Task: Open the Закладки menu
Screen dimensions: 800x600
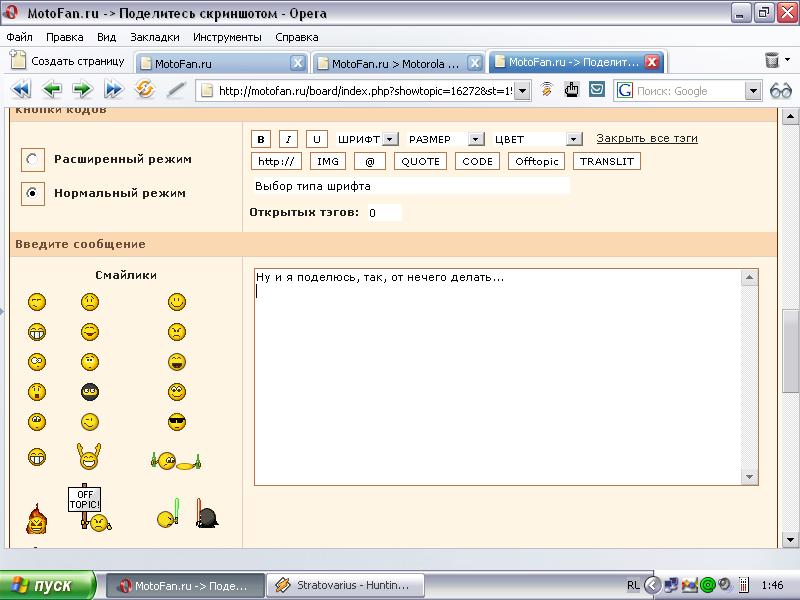Action: coord(155,37)
